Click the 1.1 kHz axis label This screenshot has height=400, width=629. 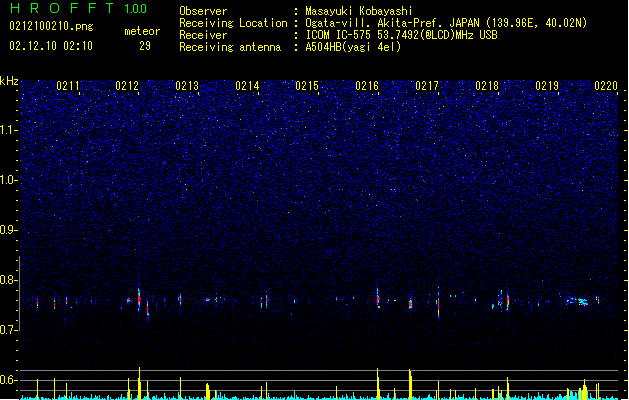click(x=9, y=130)
